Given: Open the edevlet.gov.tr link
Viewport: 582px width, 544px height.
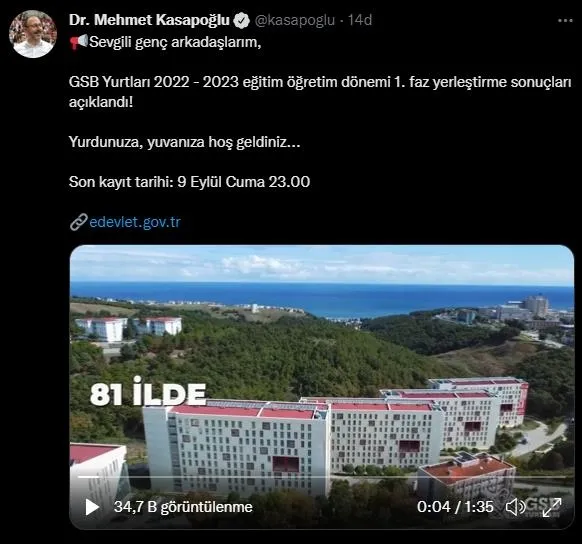Looking at the screenshot, I should [135, 222].
